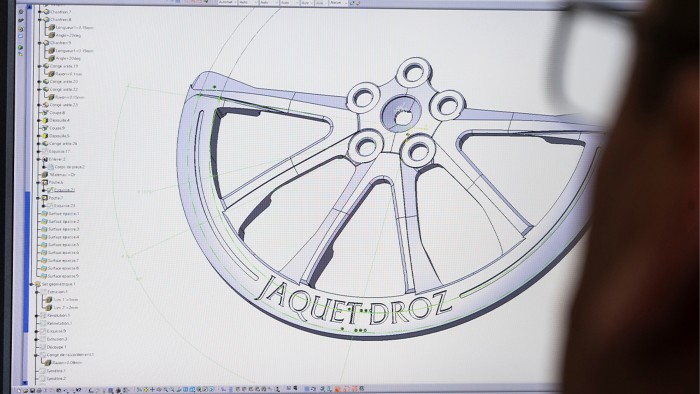Collapse the Chanfrein.9 tree node
700x394 pixels.
40,43
